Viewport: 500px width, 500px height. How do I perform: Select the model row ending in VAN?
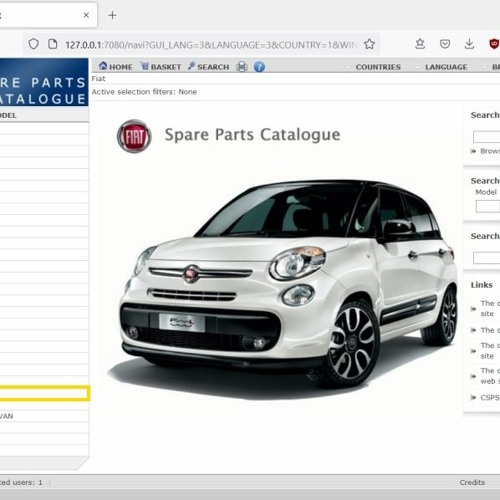pos(44,416)
